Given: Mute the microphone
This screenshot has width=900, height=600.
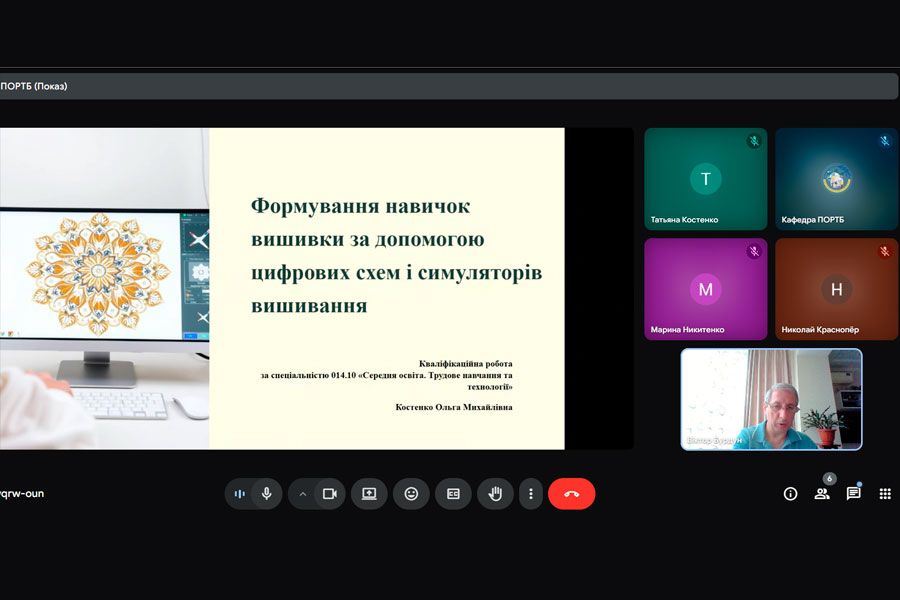Looking at the screenshot, I should [266, 494].
